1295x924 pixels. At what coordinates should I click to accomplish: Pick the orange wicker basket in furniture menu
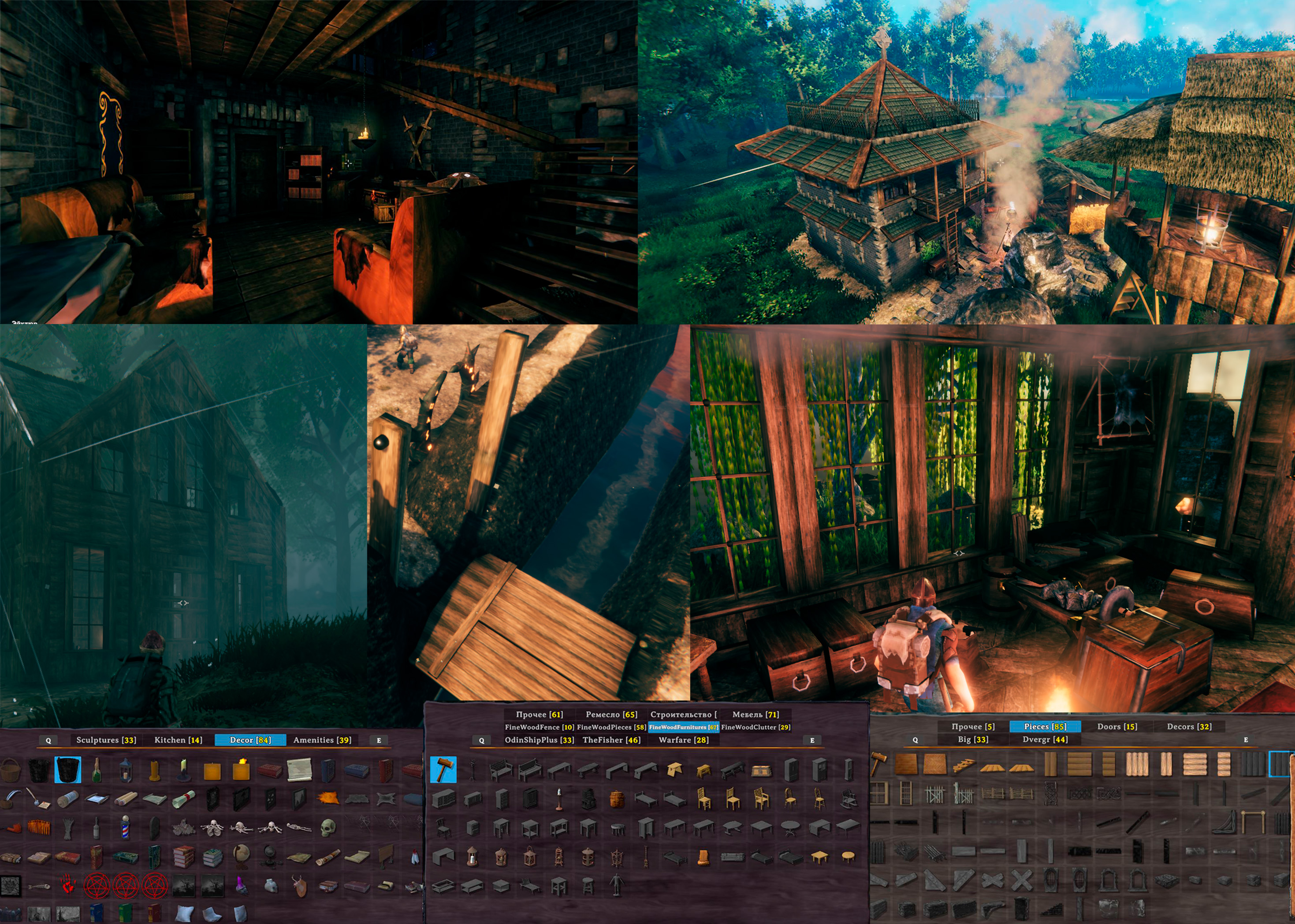617,799
